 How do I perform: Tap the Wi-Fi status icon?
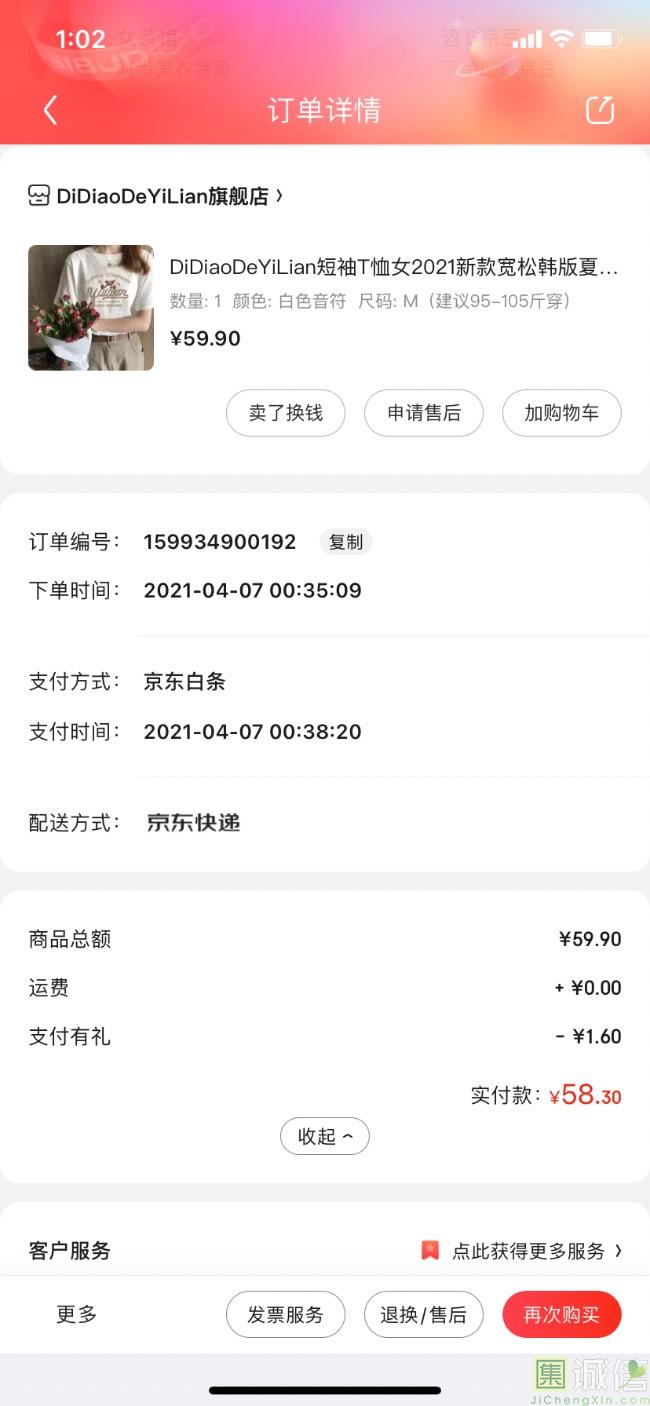point(561,40)
